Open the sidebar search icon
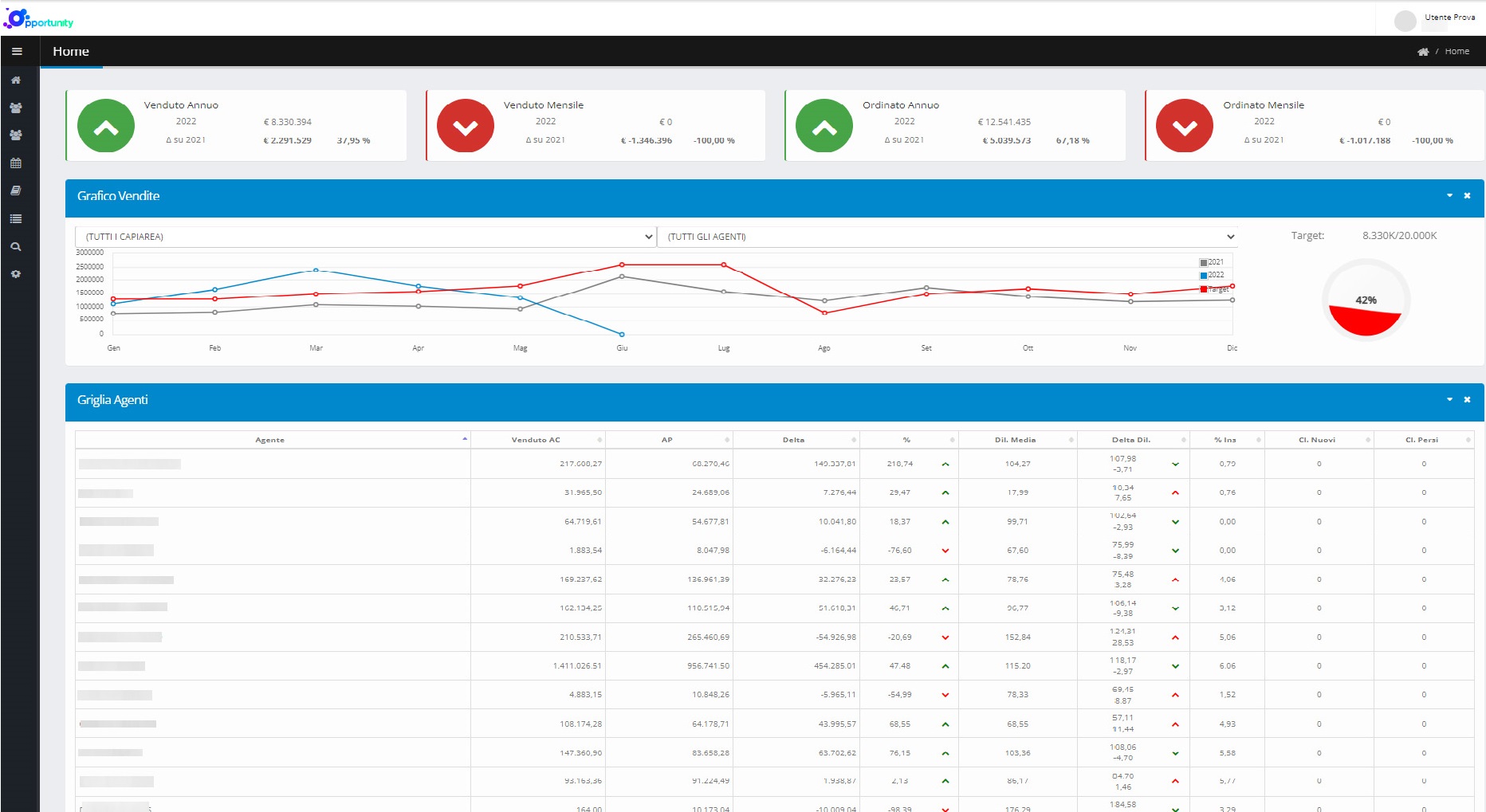This screenshot has width=1486, height=812. pos(15,246)
